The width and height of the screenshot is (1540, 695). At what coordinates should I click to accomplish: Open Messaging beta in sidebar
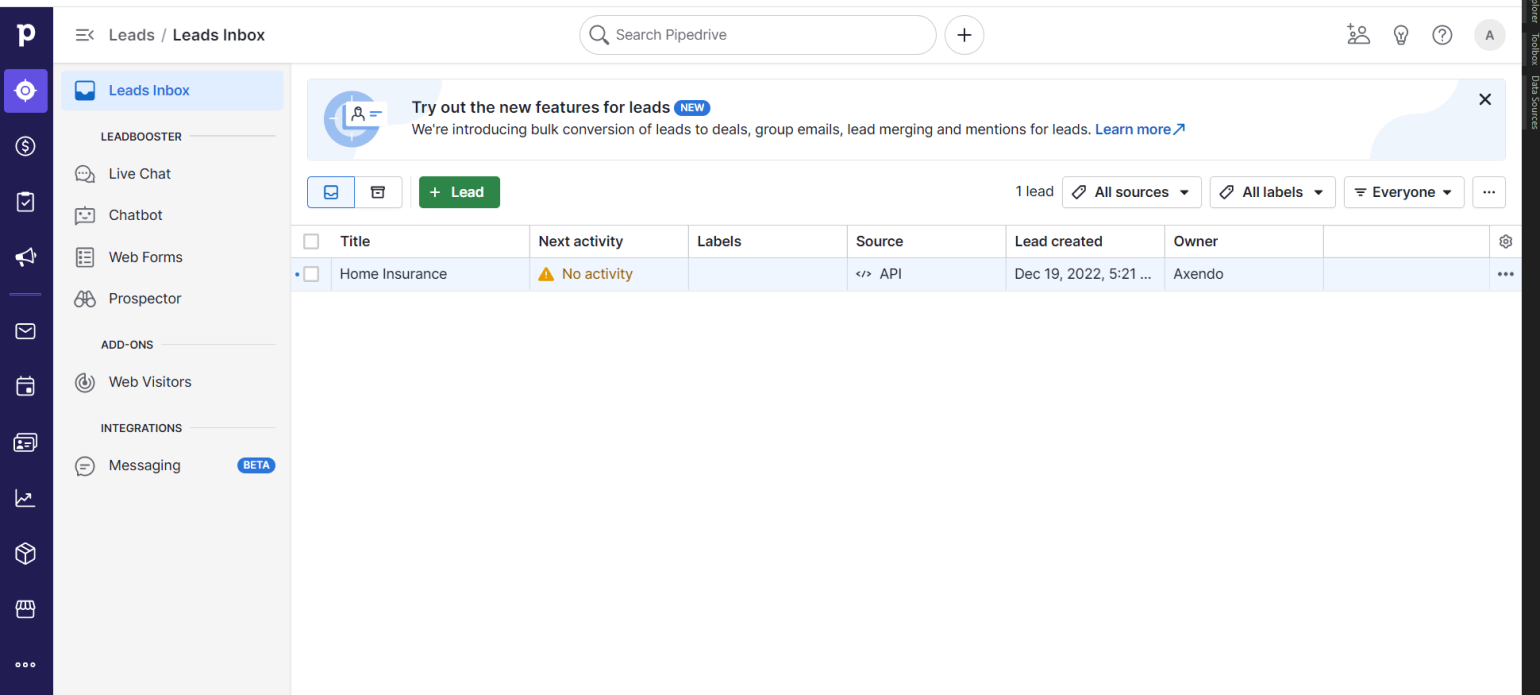tap(172, 465)
